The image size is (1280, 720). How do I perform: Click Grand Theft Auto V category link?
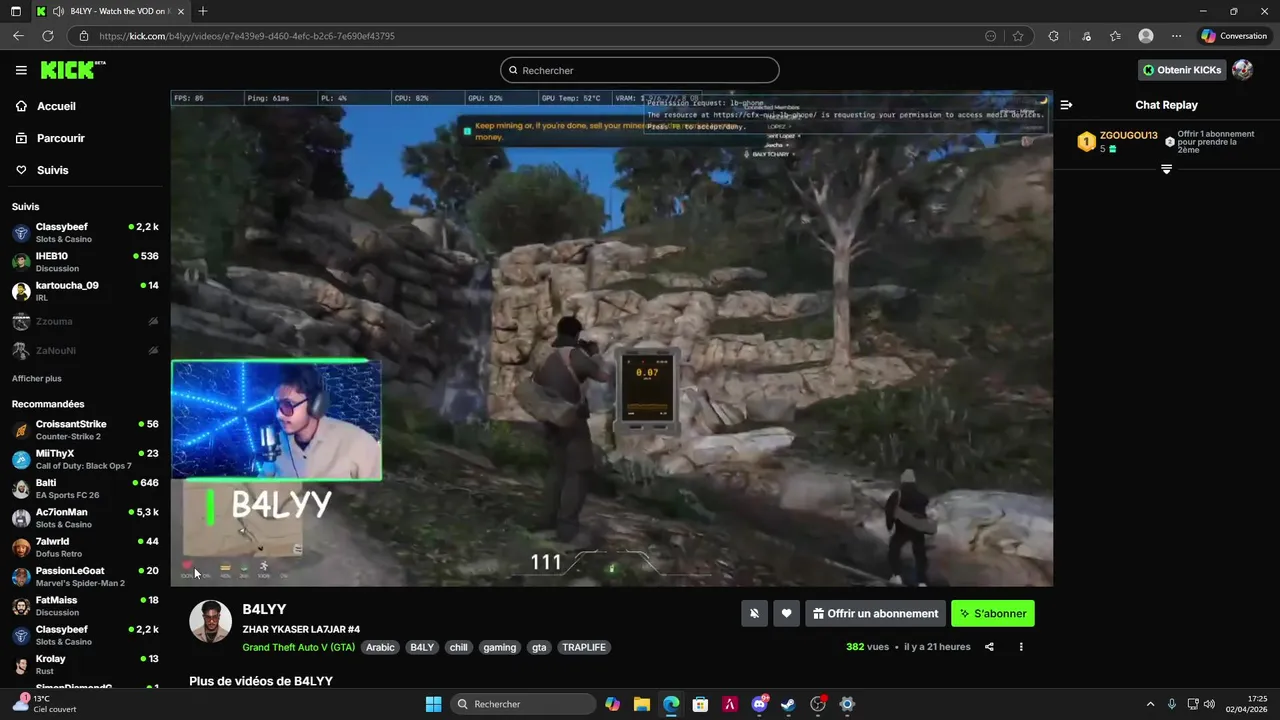coord(298,647)
